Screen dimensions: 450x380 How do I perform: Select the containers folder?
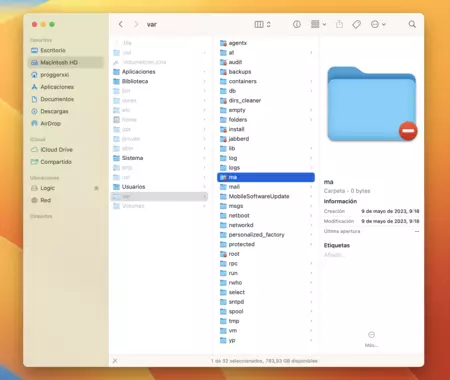point(266,81)
